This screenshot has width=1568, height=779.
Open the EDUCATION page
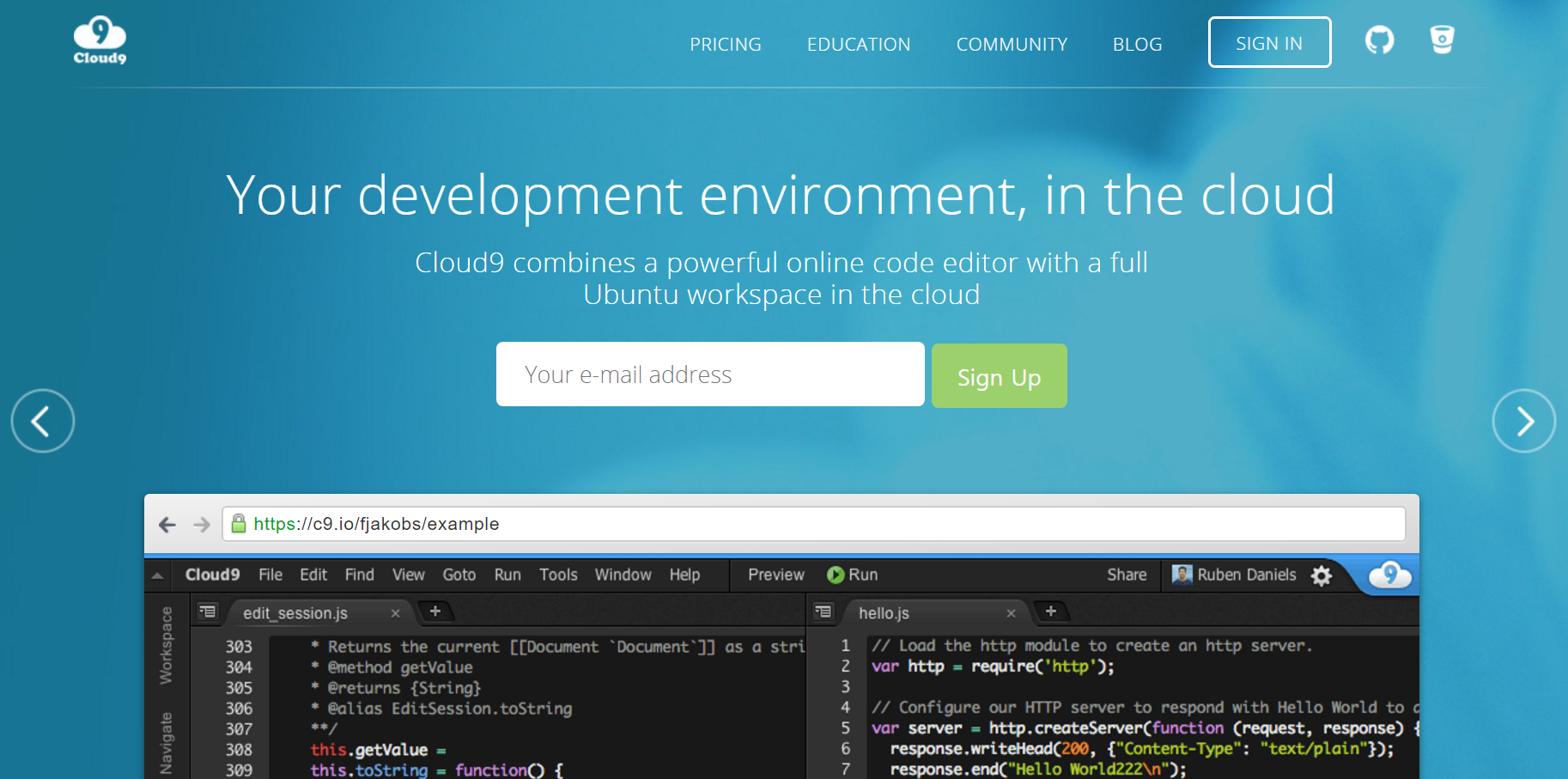[x=859, y=44]
